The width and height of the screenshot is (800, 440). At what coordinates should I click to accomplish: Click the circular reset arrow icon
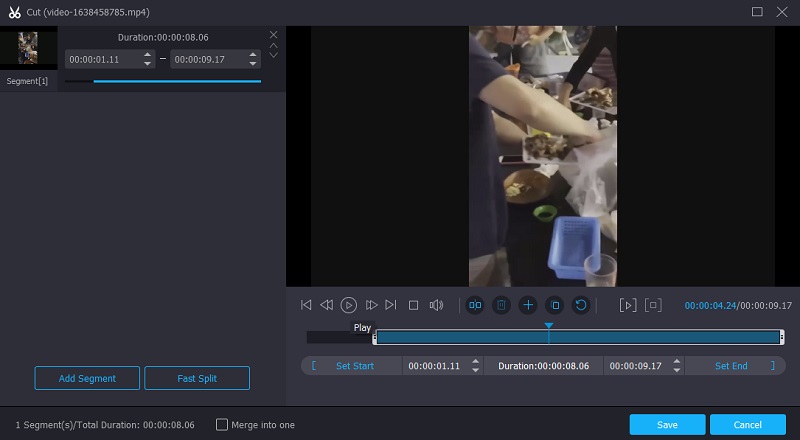coord(580,305)
